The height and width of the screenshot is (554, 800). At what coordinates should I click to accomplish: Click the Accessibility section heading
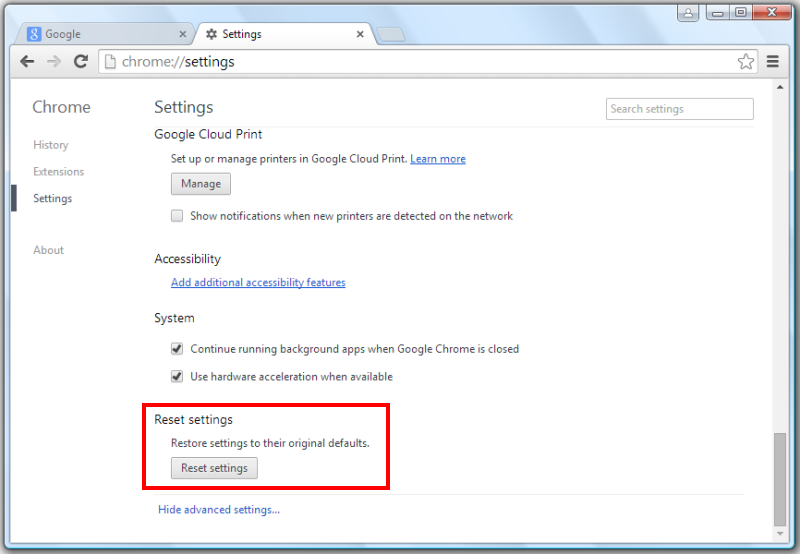pyautogui.click(x=187, y=259)
